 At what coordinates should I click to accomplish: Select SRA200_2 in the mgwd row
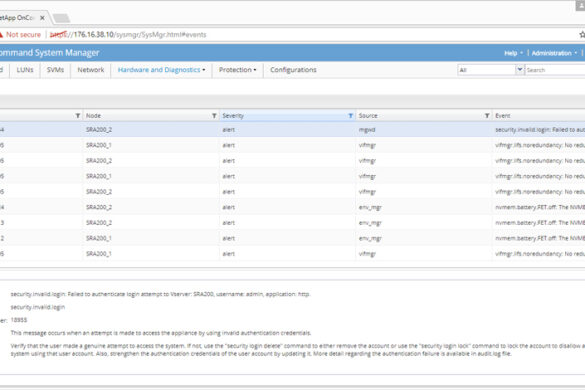[x=99, y=130]
